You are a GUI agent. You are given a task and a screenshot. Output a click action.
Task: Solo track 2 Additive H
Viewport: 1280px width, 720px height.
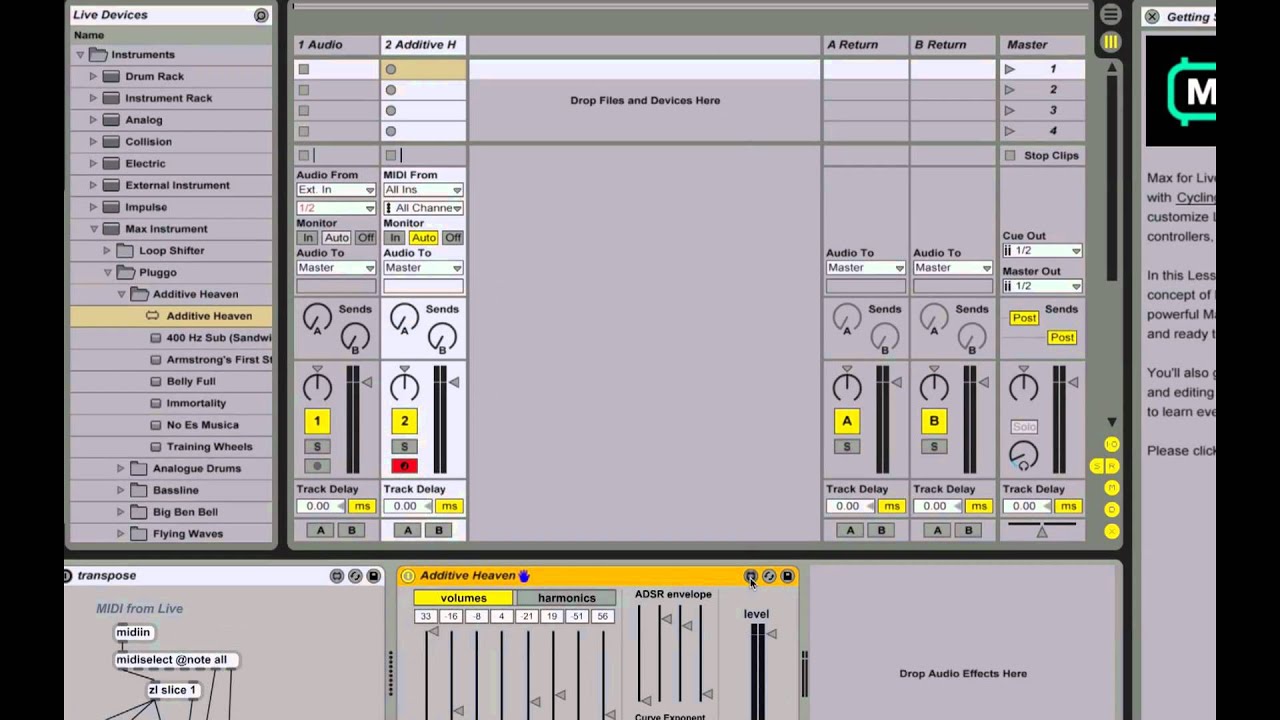(x=404, y=447)
